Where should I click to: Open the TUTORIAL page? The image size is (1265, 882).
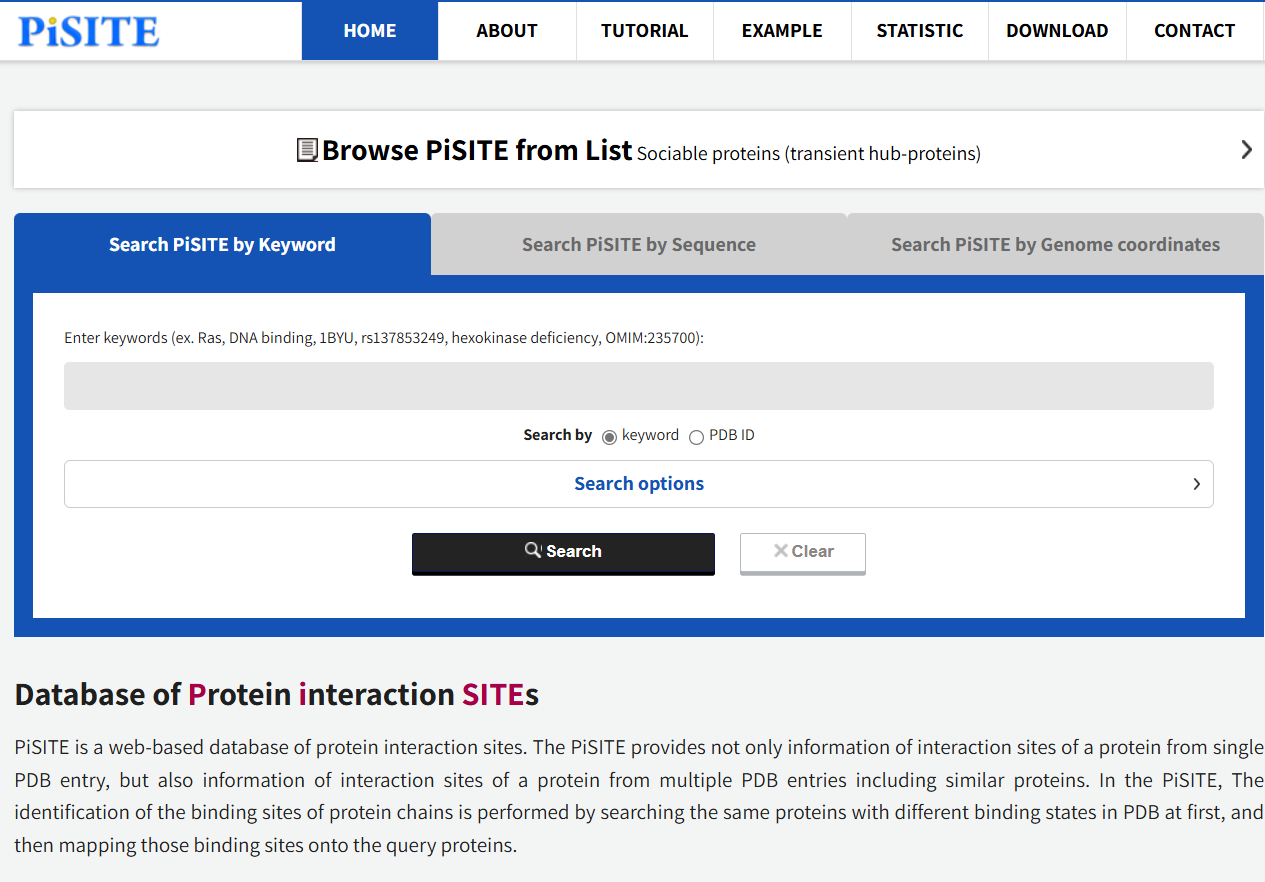[645, 31]
